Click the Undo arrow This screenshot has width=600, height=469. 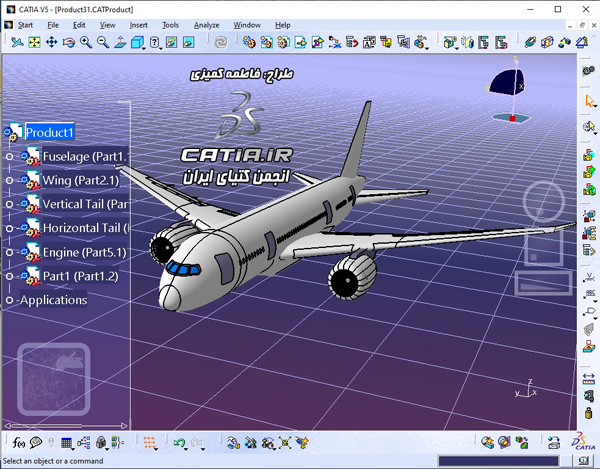(x=179, y=443)
